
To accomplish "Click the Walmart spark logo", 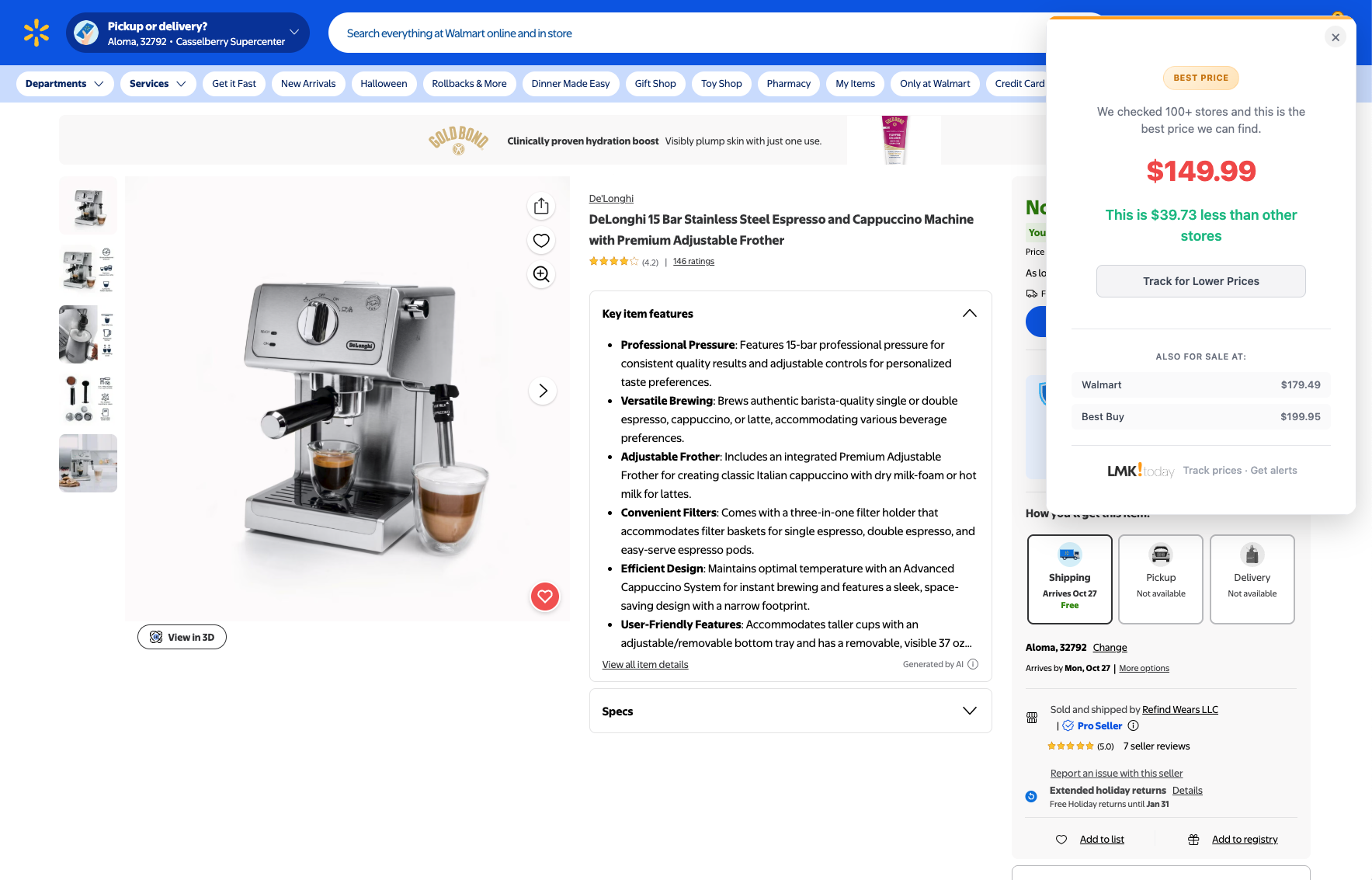I will tap(36, 33).
